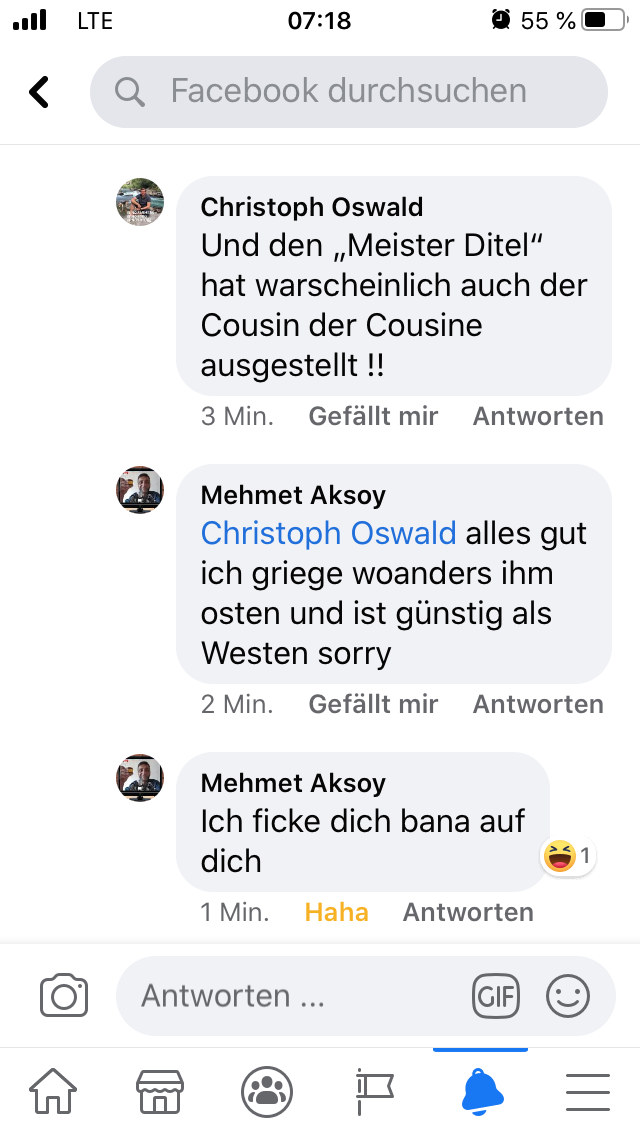
Task: Open the GIF picker
Action: click(496, 996)
